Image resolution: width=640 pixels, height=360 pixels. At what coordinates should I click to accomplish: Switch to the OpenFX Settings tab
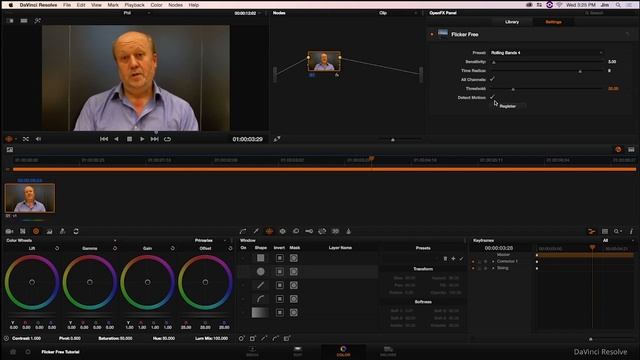(x=553, y=22)
